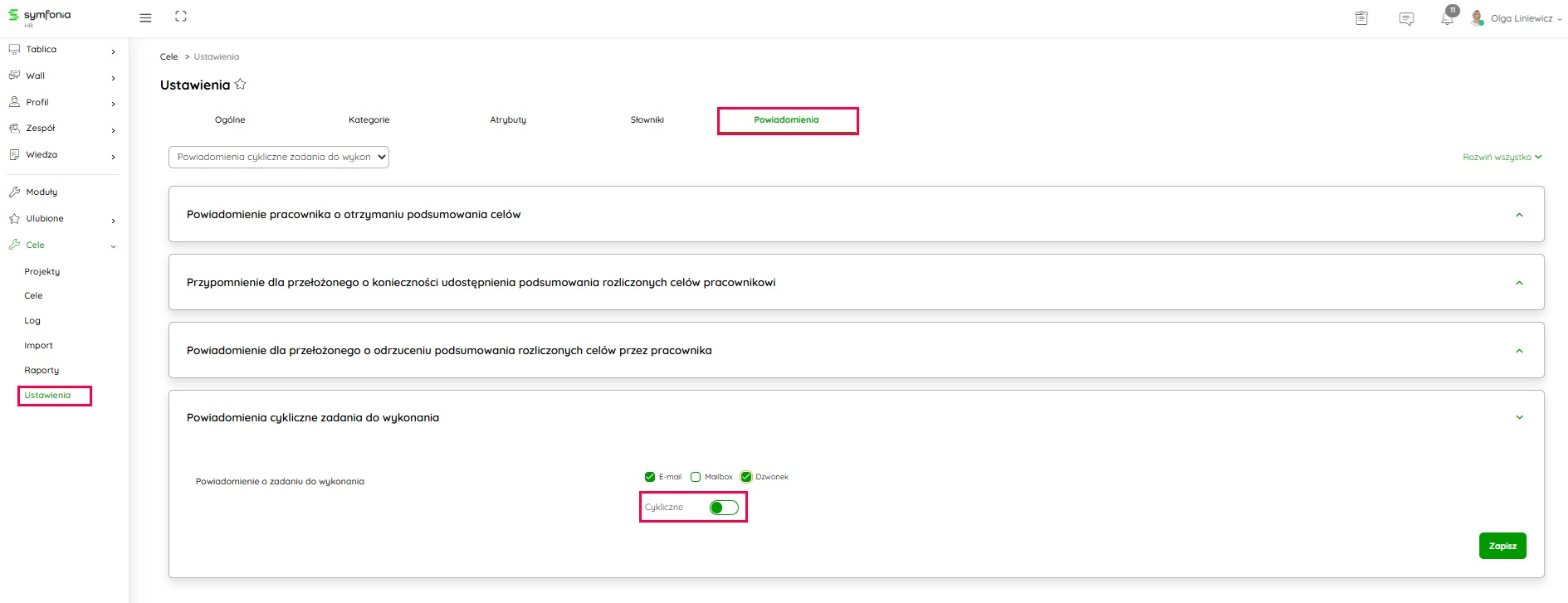The width and height of the screenshot is (1568, 603).
Task: Uncheck the E-mail checkbox
Action: pos(650,477)
